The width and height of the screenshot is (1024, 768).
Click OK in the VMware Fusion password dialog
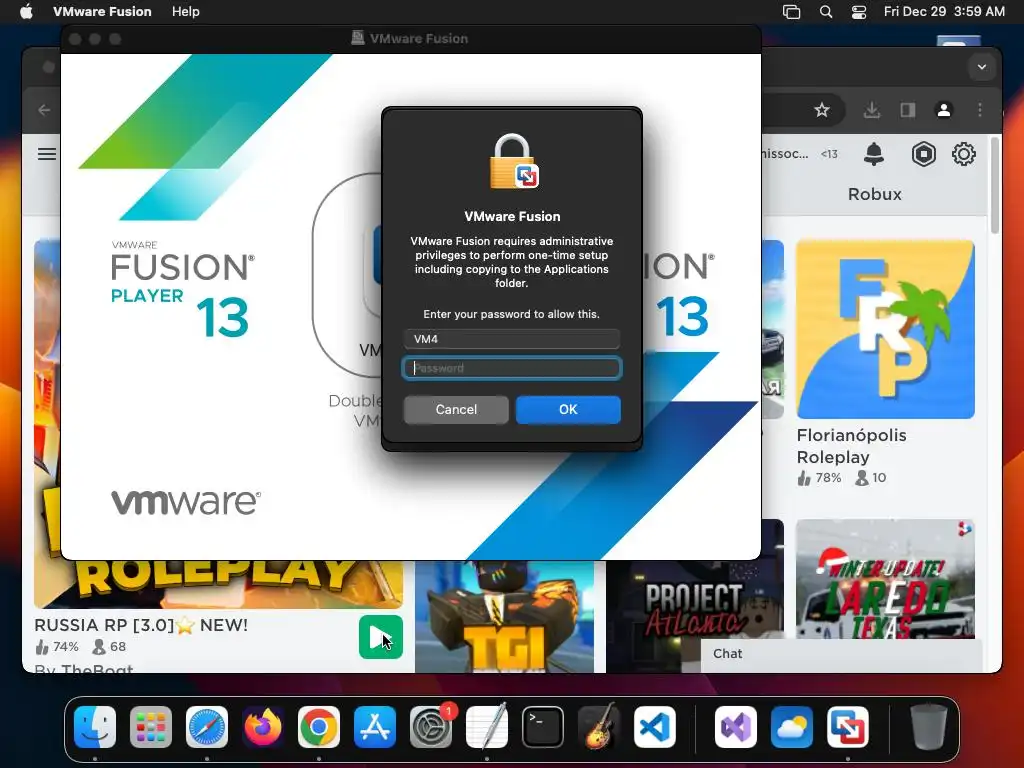click(568, 409)
